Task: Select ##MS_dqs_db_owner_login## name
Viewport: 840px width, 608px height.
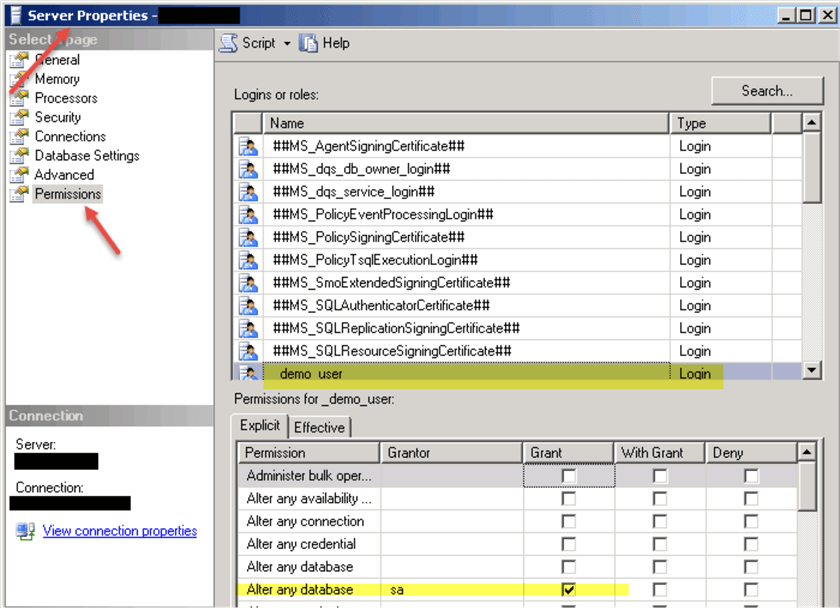Action: 362,169
